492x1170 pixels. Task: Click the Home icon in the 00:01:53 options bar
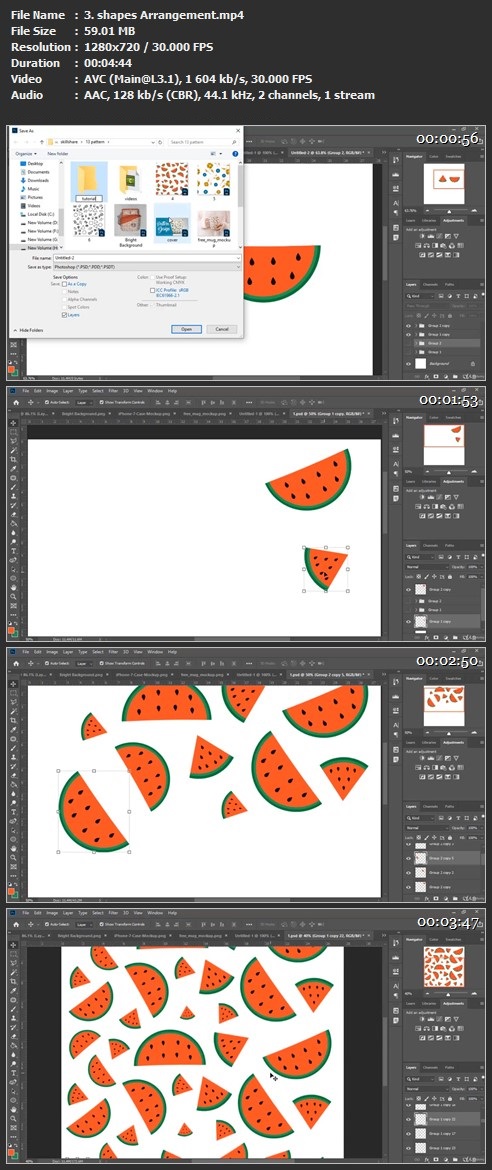(16, 401)
